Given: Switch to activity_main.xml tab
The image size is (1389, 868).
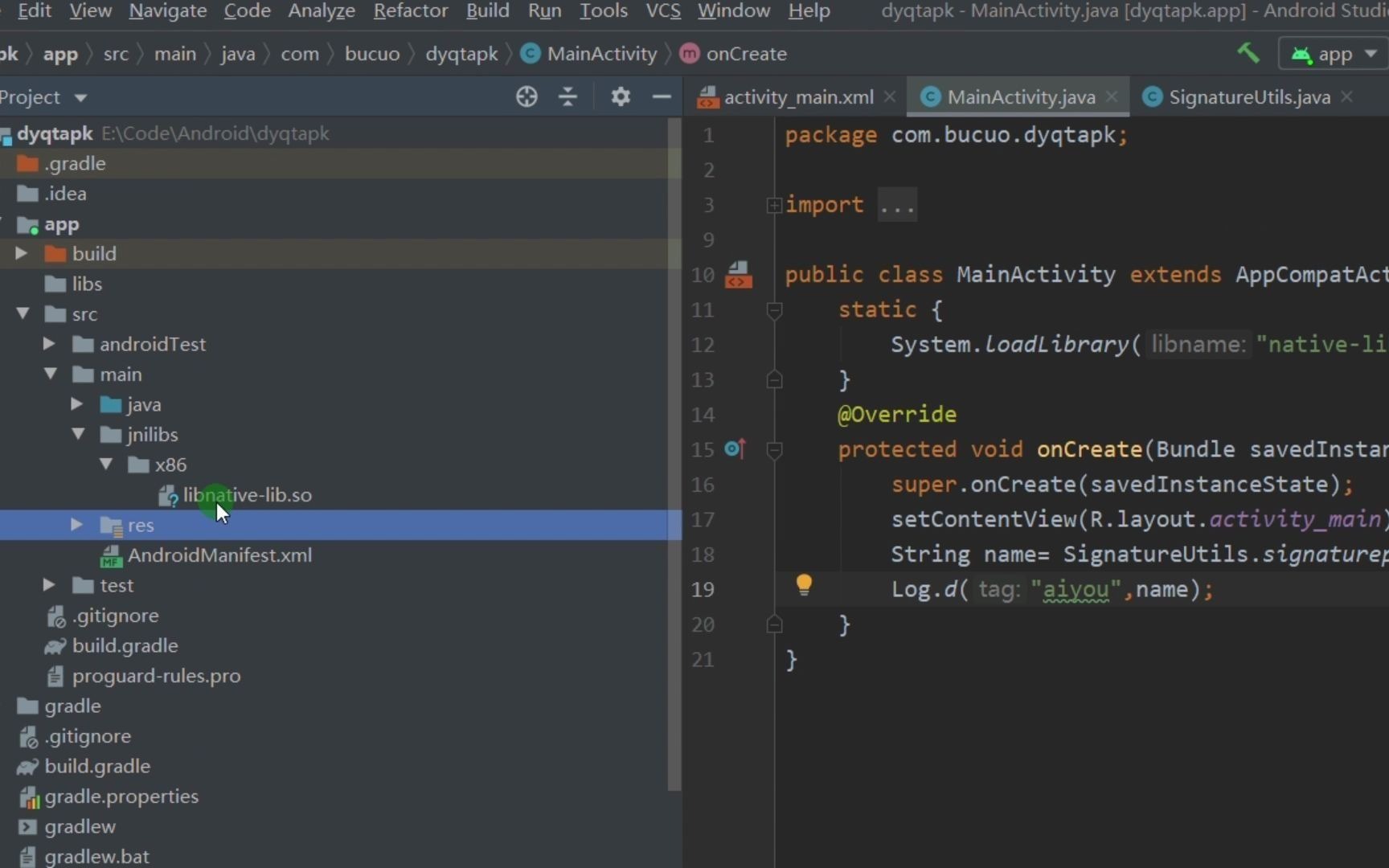Looking at the screenshot, I should 798,97.
